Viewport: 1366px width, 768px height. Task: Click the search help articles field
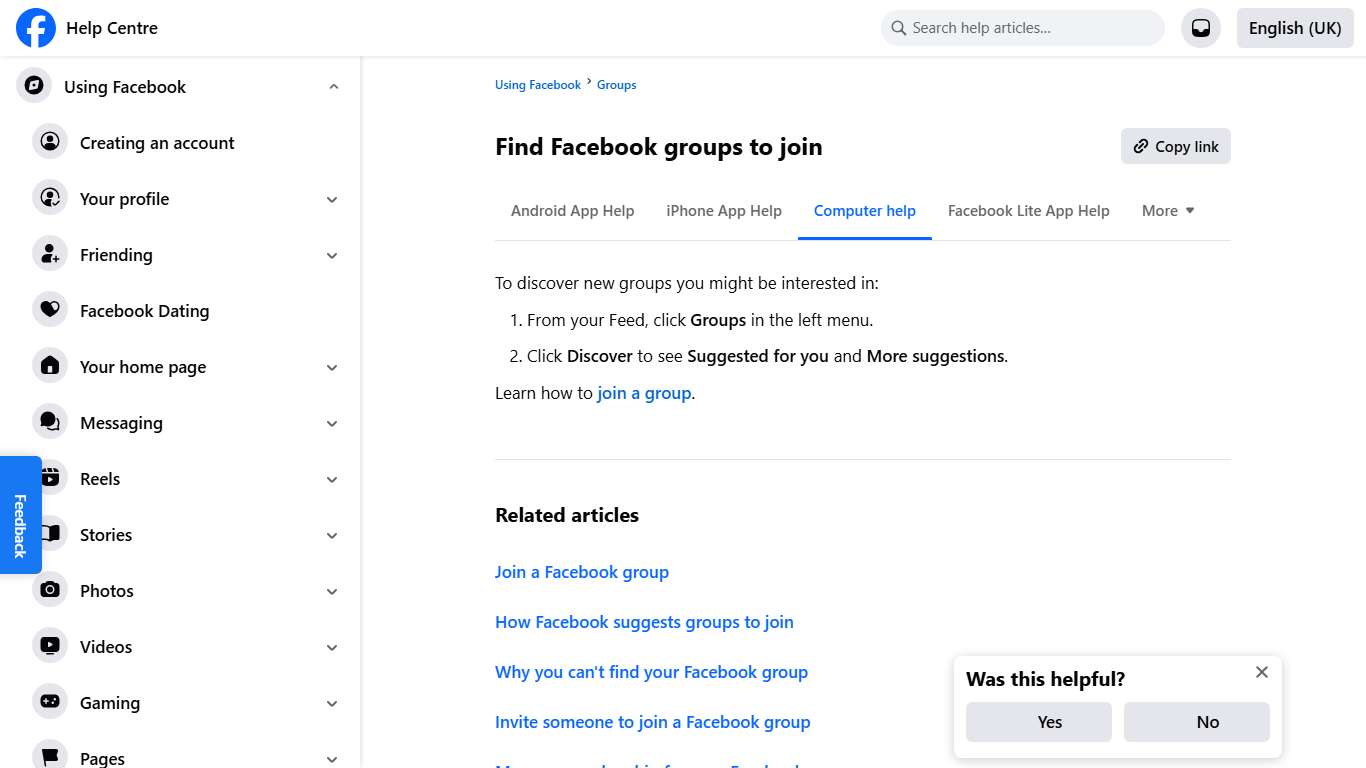point(1021,27)
